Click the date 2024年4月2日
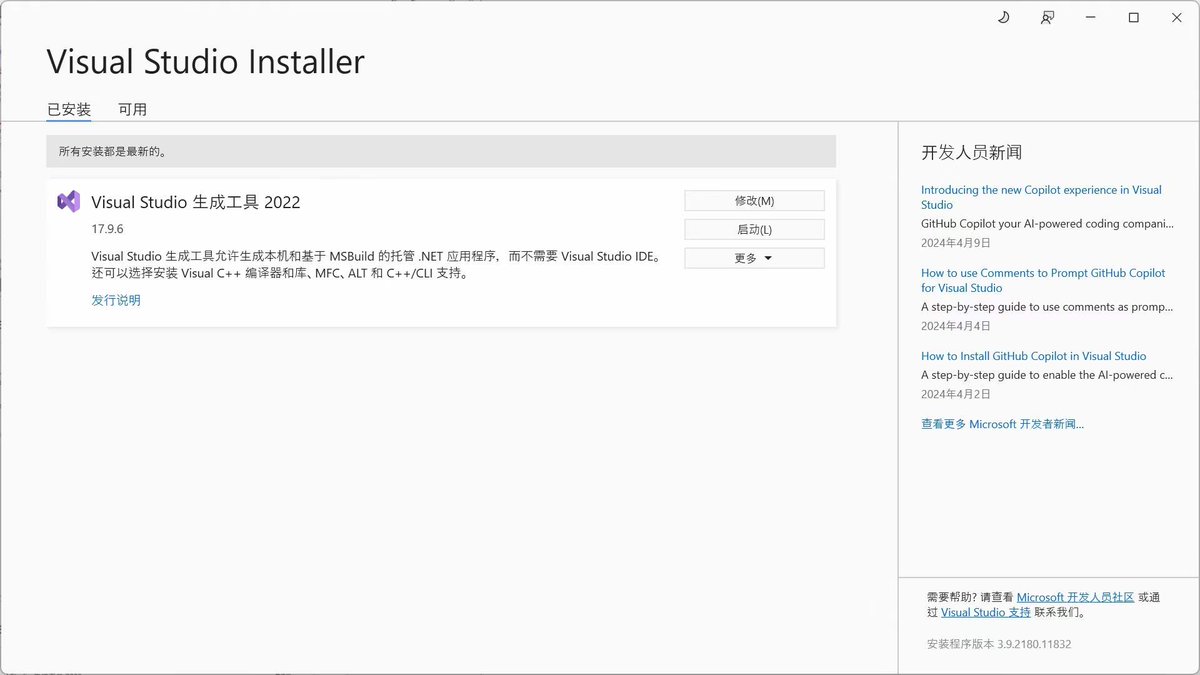The image size is (1200, 675). pyautogui.click(x=956, y=394)
